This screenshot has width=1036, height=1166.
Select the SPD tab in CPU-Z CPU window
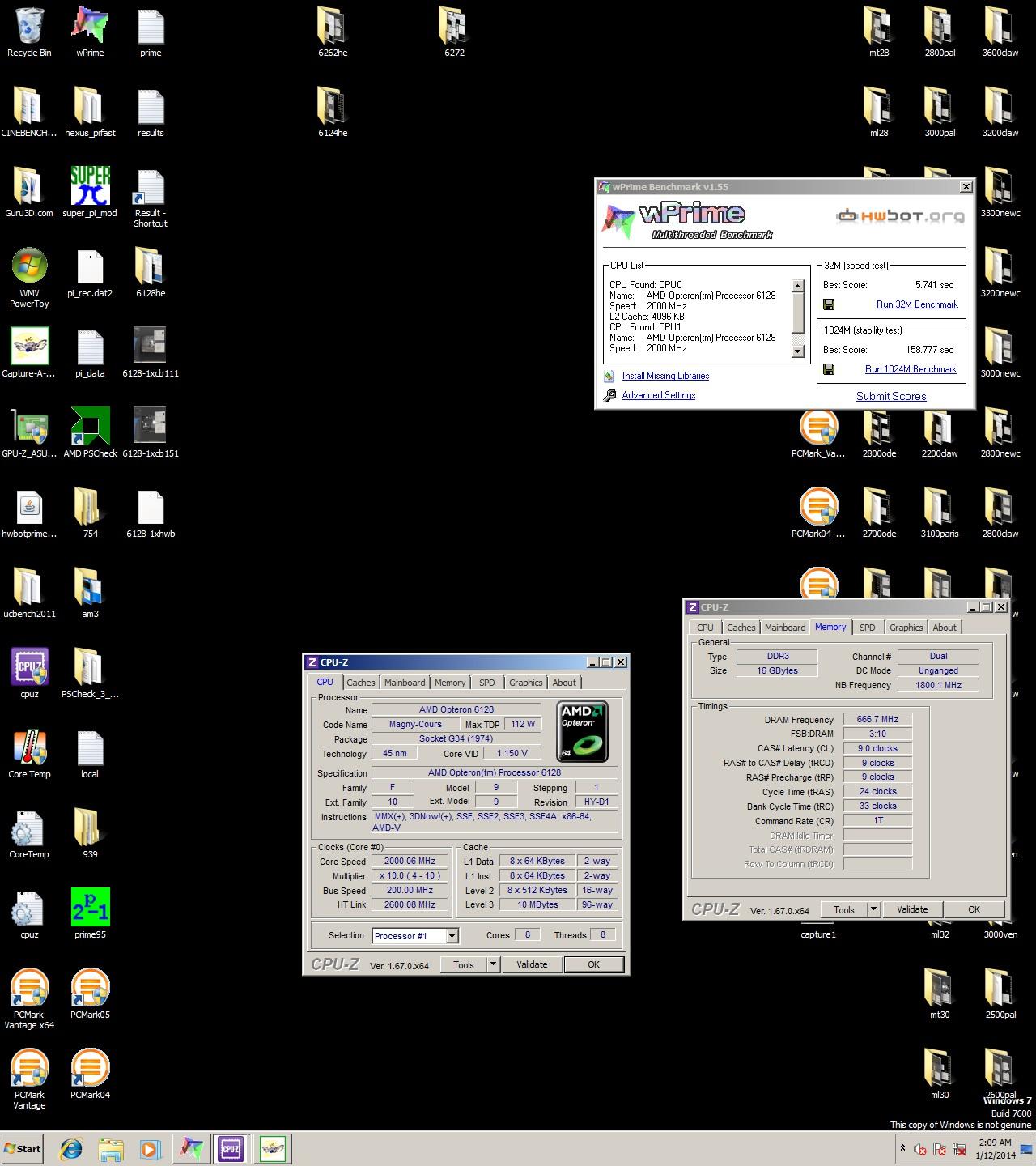click(x=486, y=683)
